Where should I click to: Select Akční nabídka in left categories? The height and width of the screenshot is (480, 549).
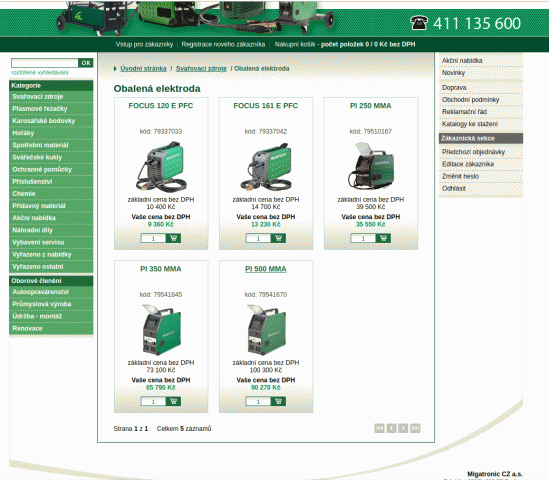coord(51,218)
